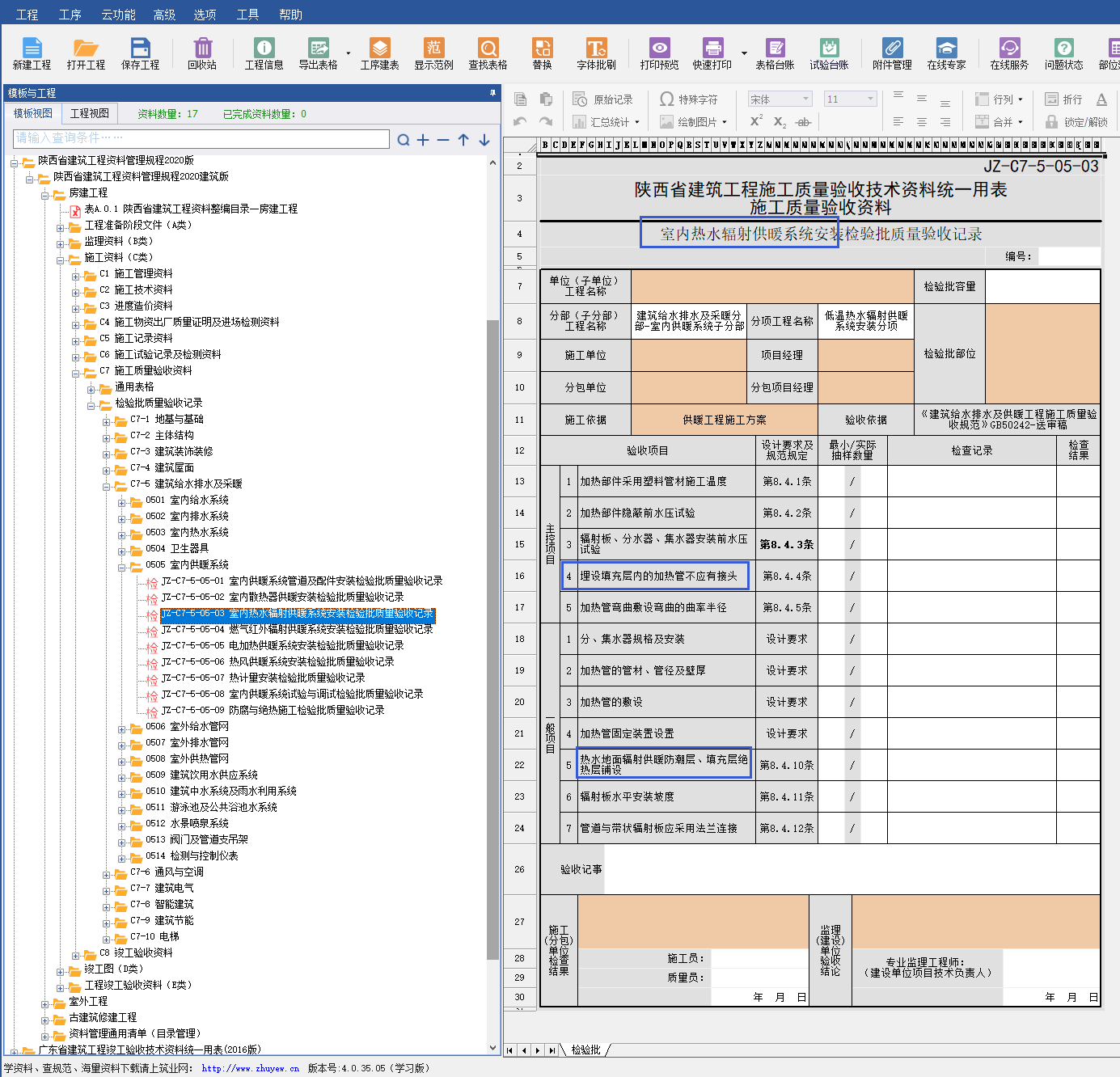The height and width of the screenshot is (1077, 1120).
Task: Check 问题状态 issue status
Action: pyautogui.click(x=1064, y=54)
